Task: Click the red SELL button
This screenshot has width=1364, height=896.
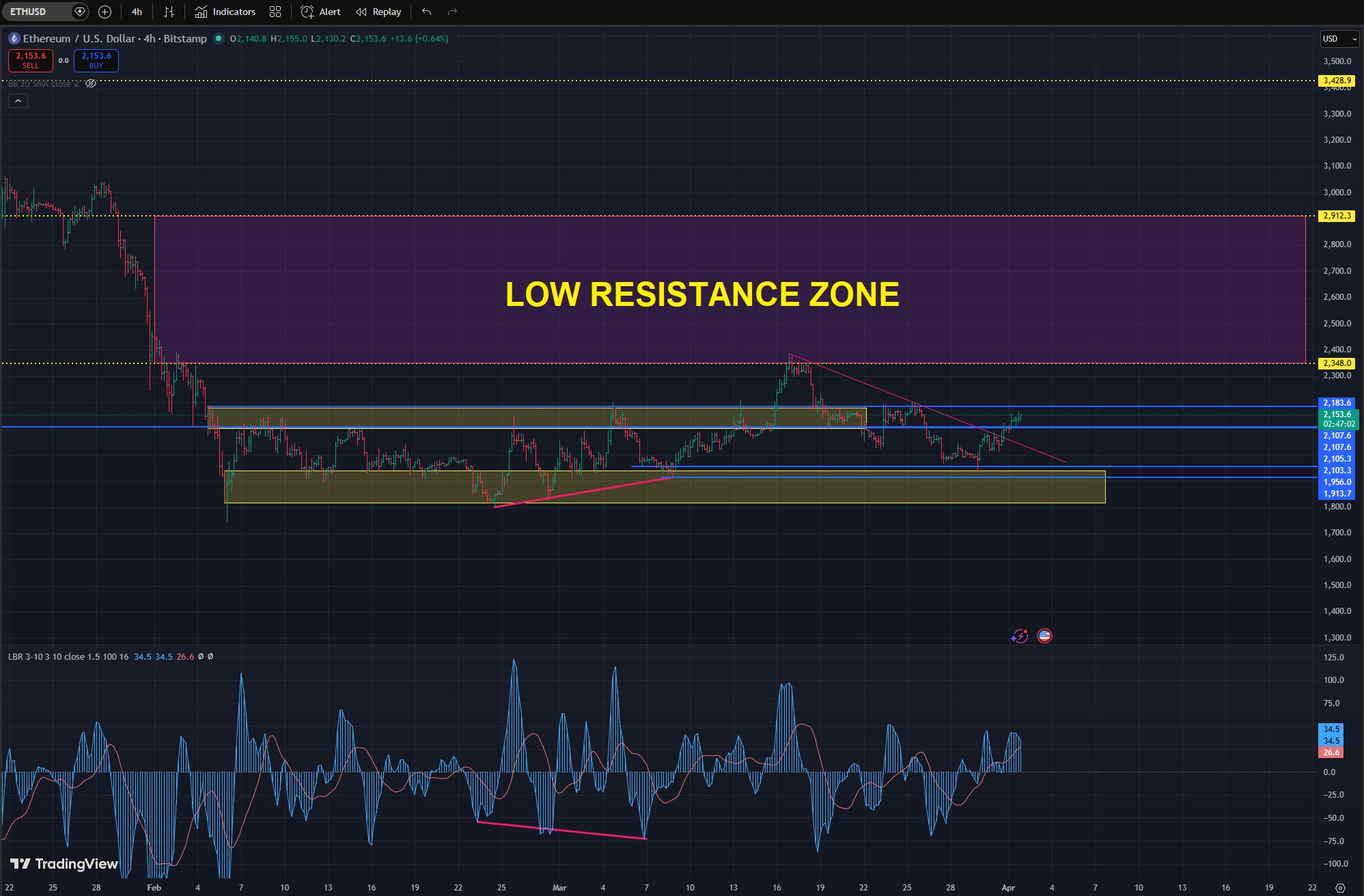Action: [x=31, y=61]
